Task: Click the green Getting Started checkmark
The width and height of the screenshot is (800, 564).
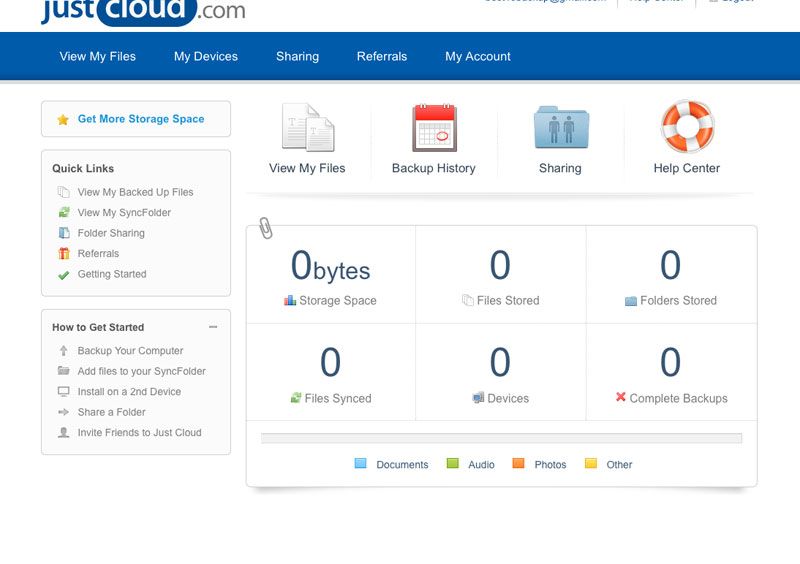Action: click(x=64, y=275)
